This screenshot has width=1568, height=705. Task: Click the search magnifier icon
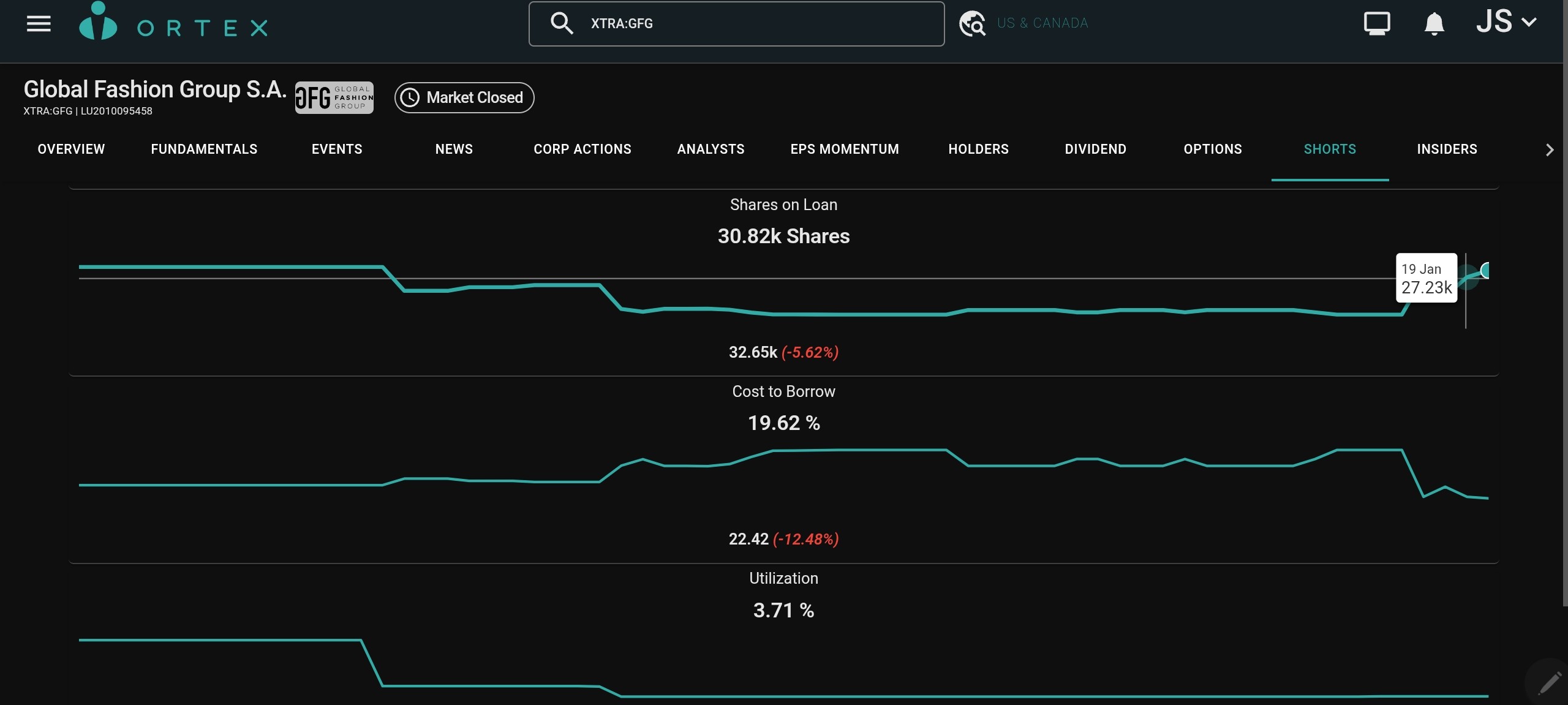(561, 23)
